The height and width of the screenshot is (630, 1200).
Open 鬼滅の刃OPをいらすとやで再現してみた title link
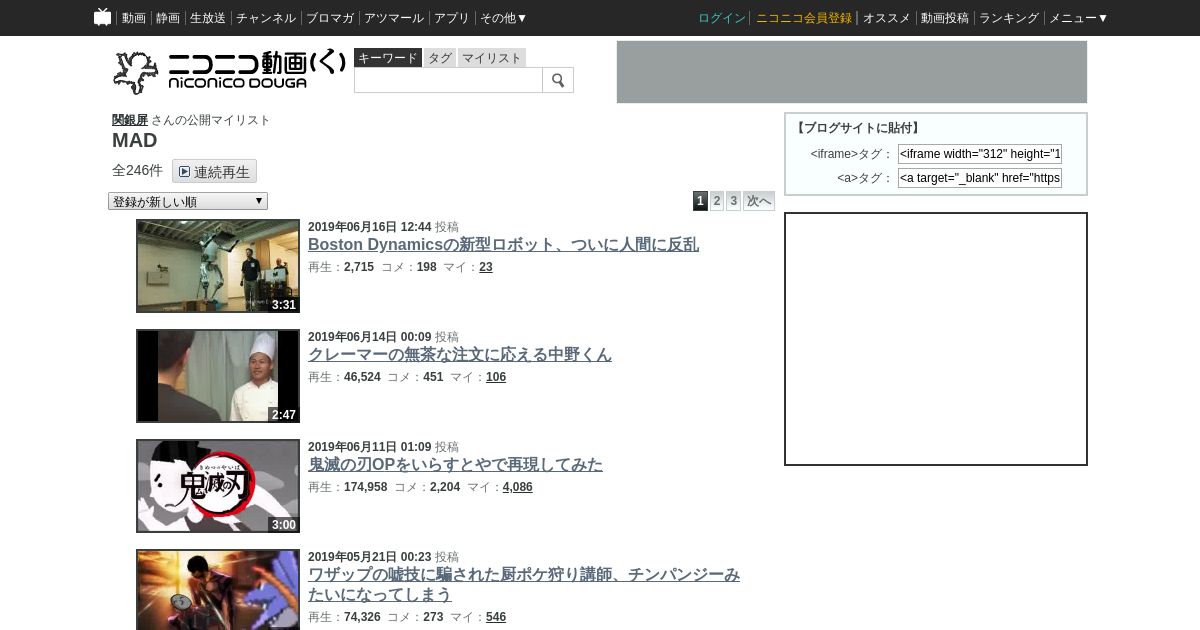455,465
